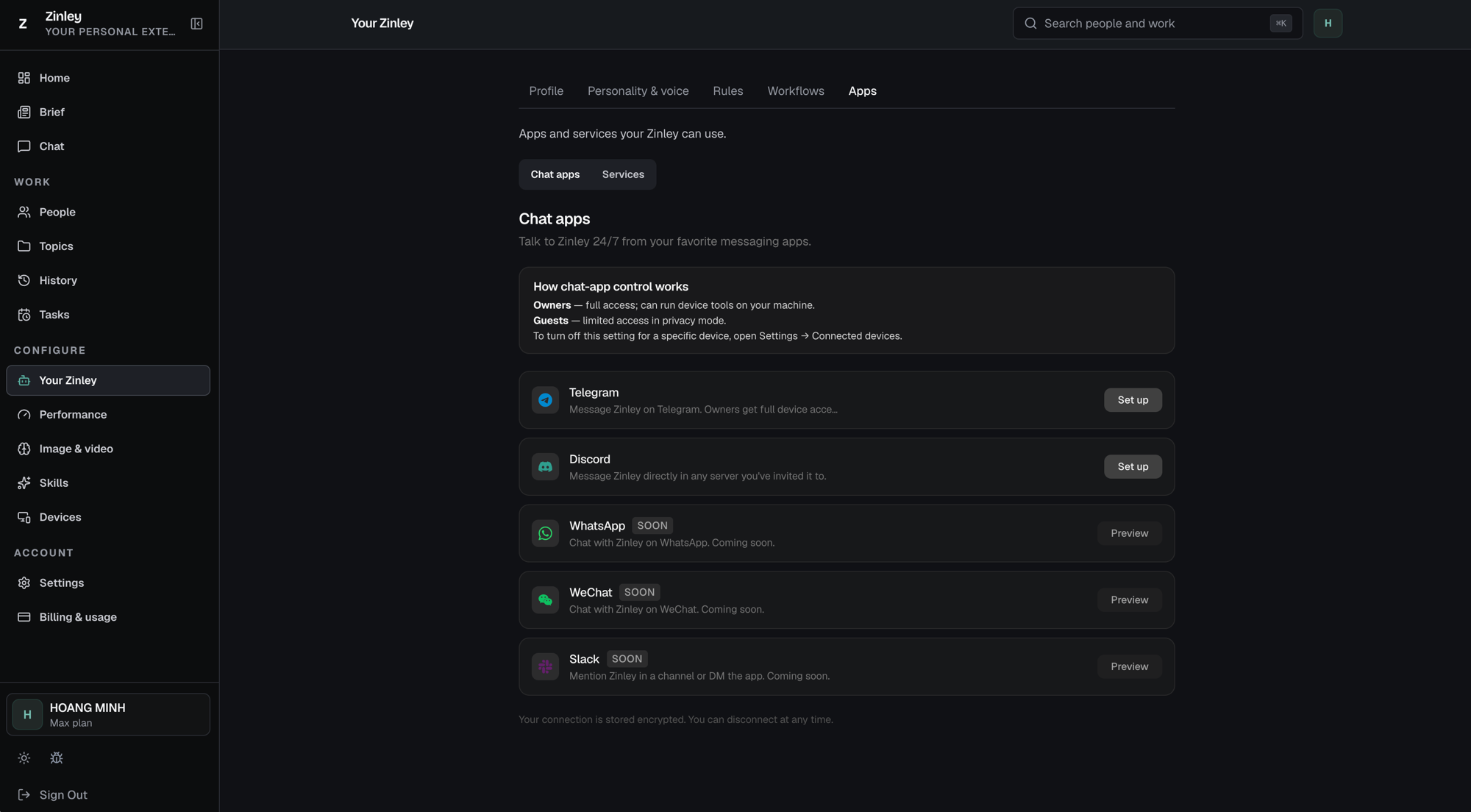Click 'Max plan' under the user name
The image size is (1471, 812).
coord(71,723)
